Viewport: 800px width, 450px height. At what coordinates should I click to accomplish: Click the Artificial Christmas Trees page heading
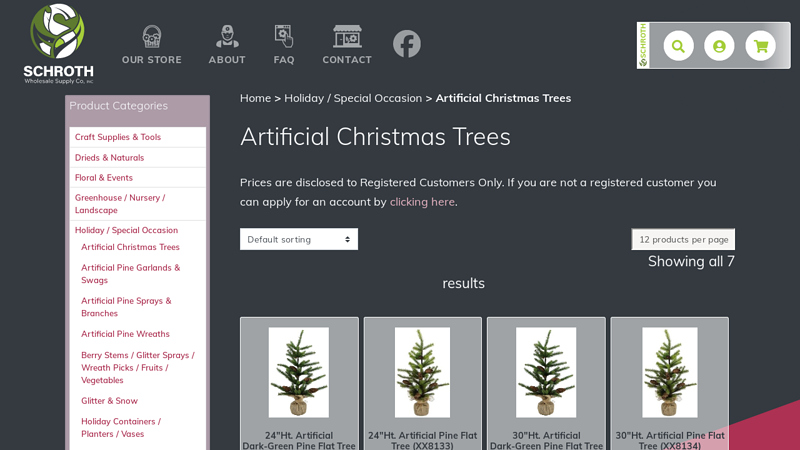click(375, 137)
